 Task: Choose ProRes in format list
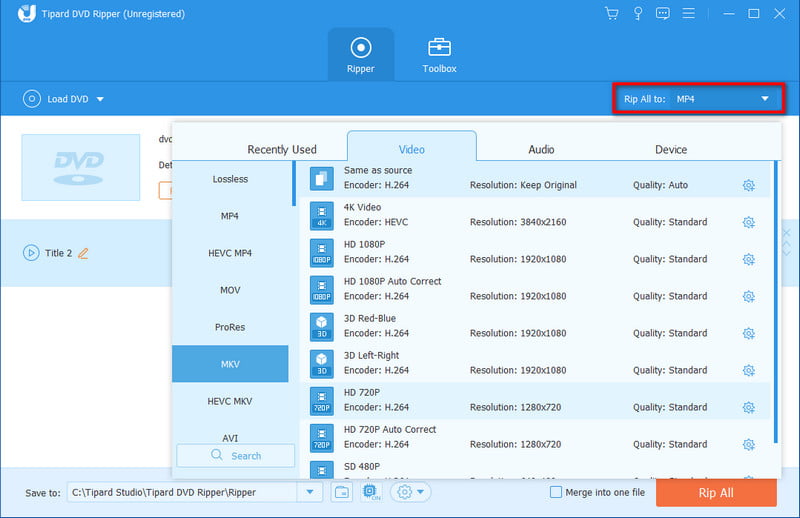point(230,327)
